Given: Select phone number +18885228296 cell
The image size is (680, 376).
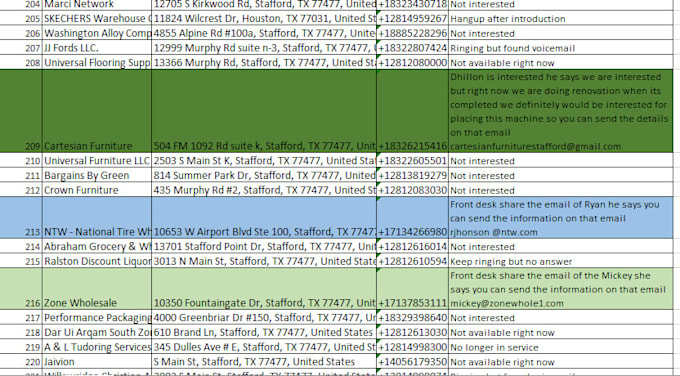Looking at the screenshot, I should point(412,33).
